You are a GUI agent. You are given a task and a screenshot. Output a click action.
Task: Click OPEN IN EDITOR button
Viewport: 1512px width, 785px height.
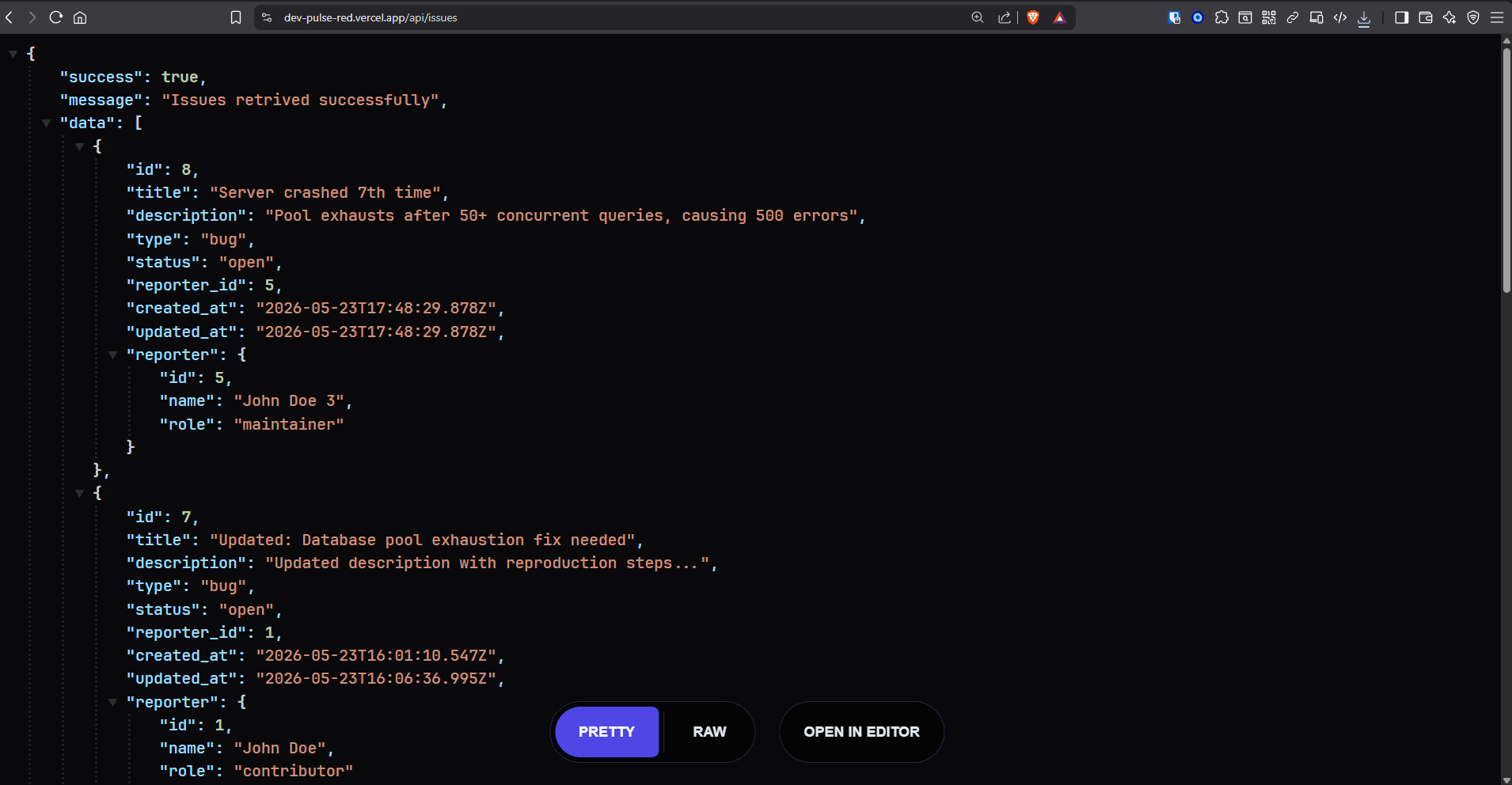tap(861, 732)
